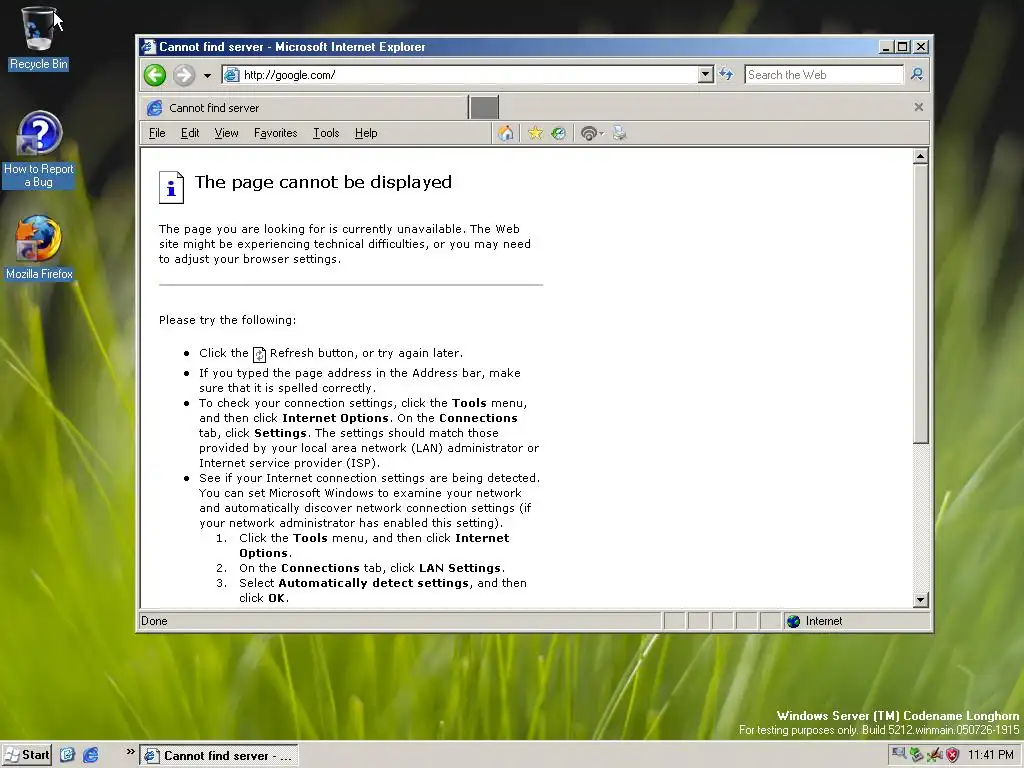Viewport: 1024px width, 768px height.
Task: Expand the quick launch overflow chevron
Action: click(x=130, y=752)
